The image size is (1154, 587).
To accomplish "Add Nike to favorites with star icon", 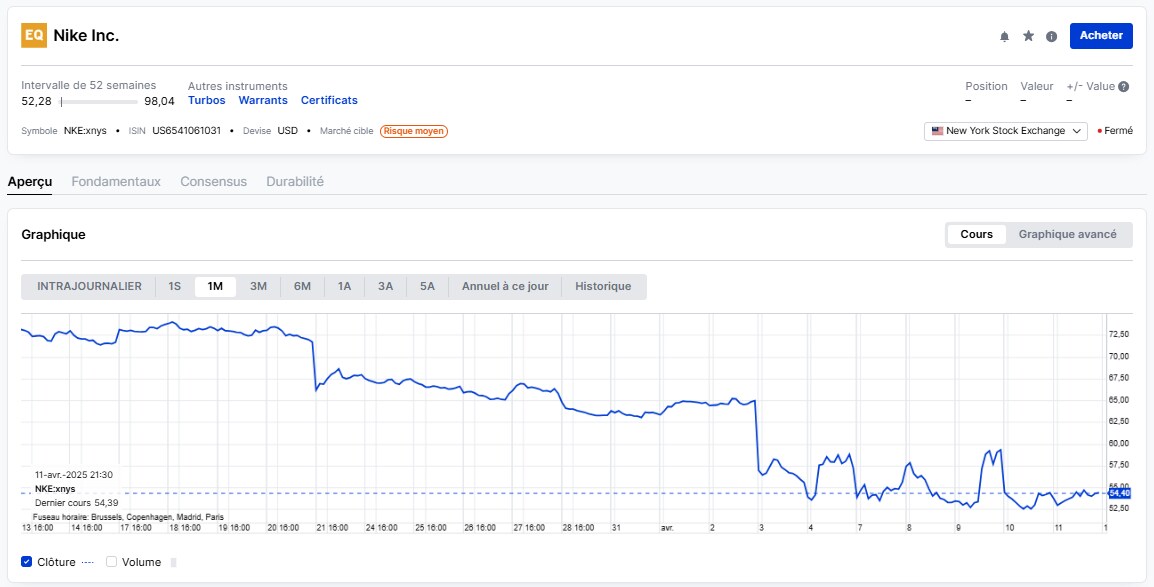I will (1028, 36).
